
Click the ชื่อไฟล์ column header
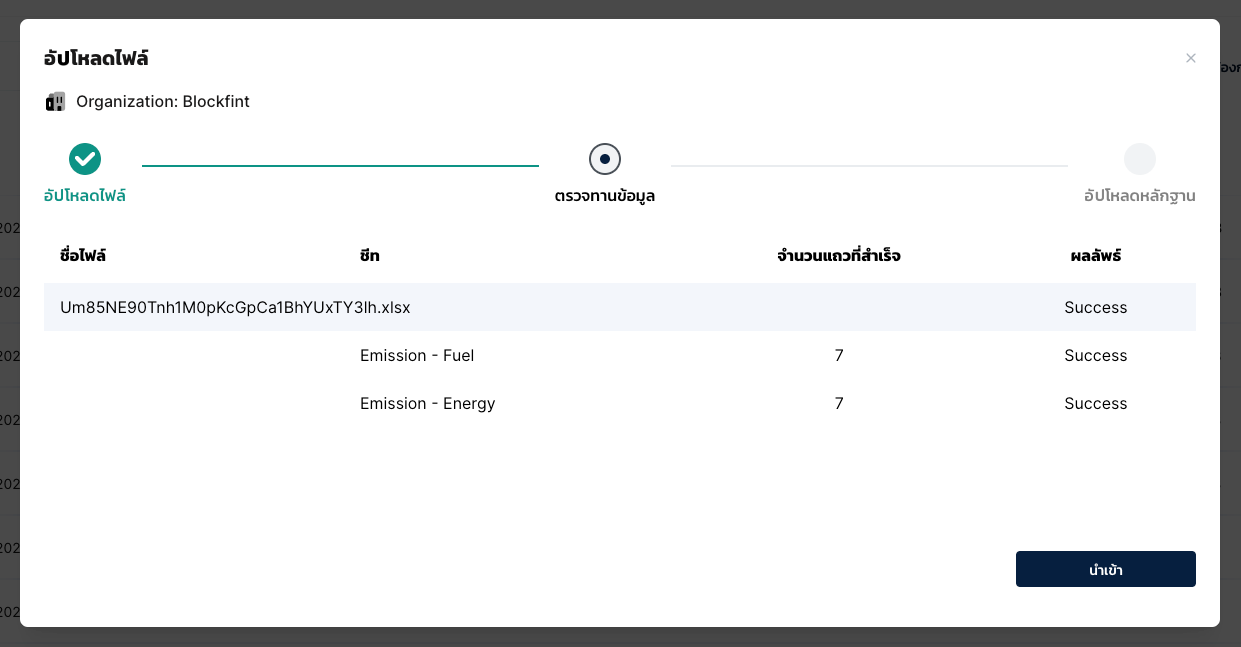(x=83, y=256)
